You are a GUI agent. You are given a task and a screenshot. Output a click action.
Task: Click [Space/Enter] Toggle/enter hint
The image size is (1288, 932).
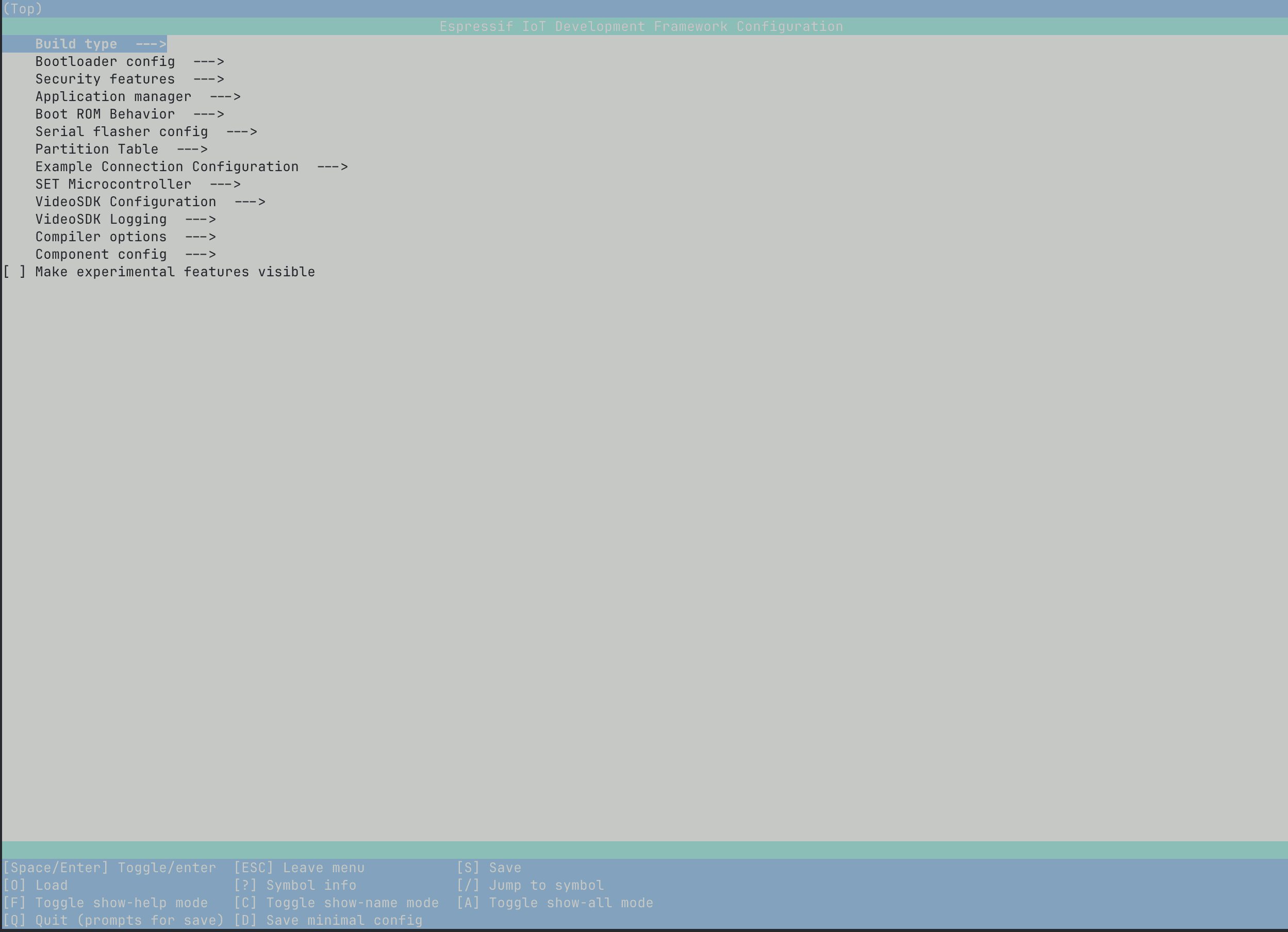click(x=110, y=868)
